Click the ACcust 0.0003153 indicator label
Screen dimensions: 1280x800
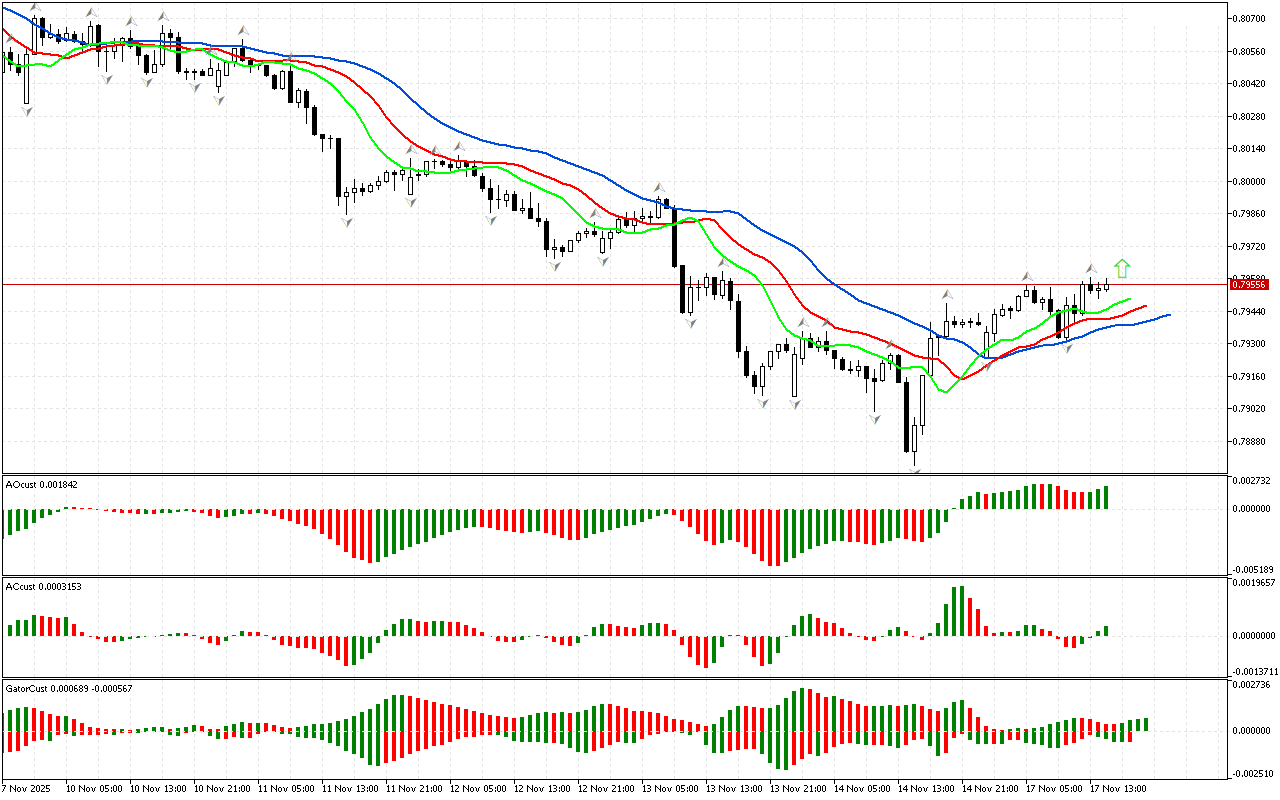click(44, 587)
